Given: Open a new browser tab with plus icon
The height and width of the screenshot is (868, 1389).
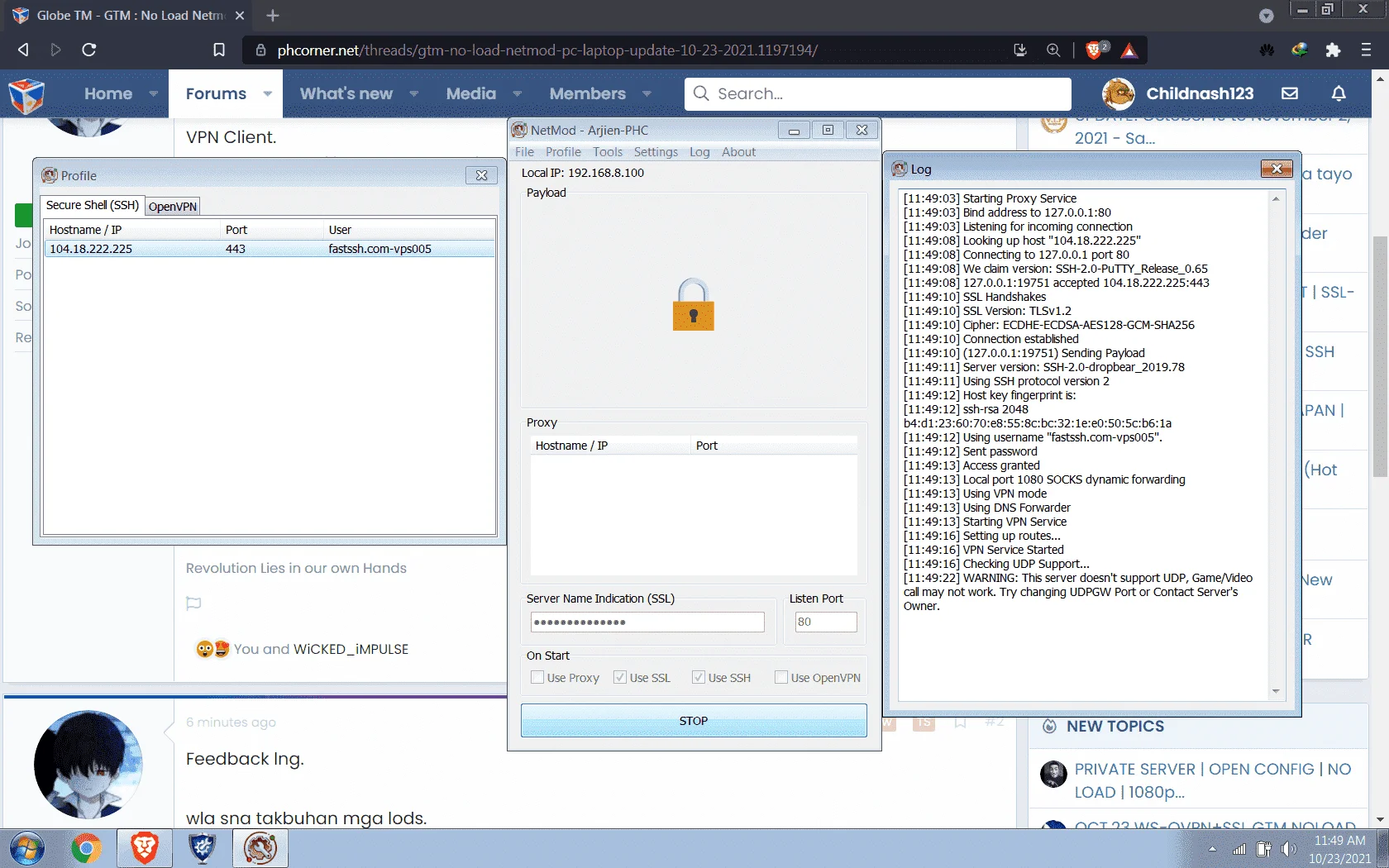Looking at the screenshot, I should click(273, 15).
